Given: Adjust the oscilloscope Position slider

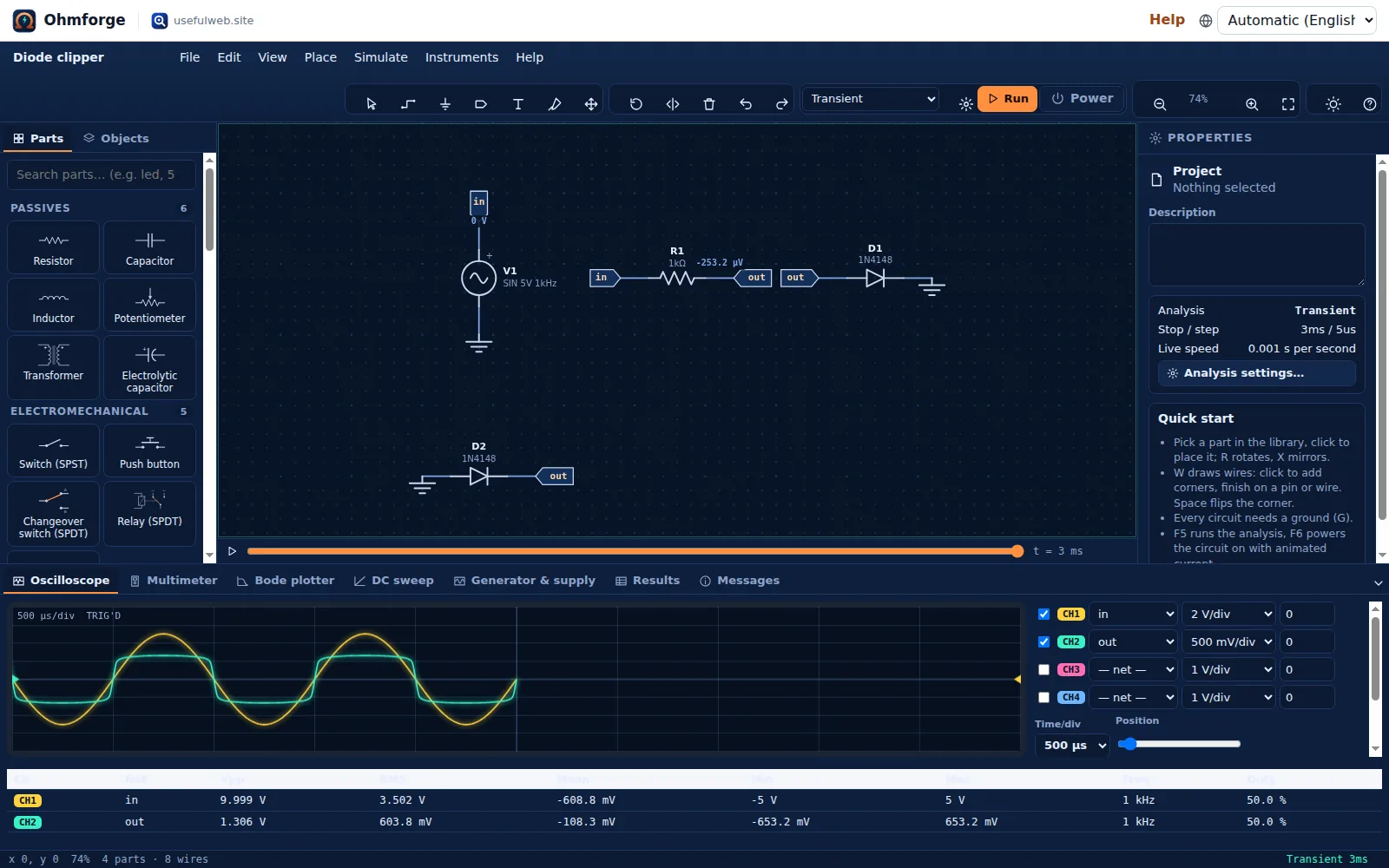Looking at the screenshot, I should [x=1179, y=744].
